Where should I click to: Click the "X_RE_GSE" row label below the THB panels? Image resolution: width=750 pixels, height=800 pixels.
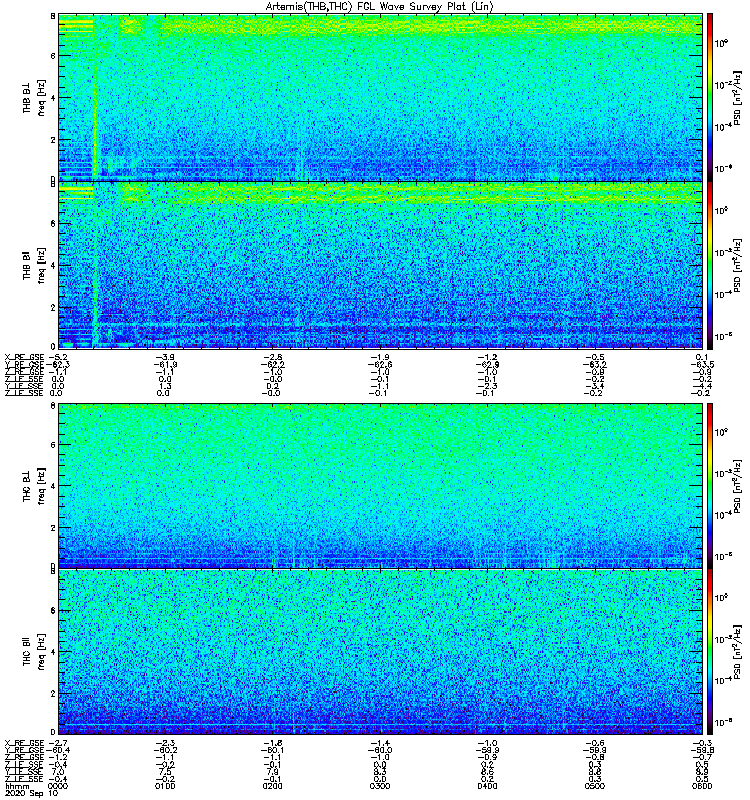[x=24, y=357]
